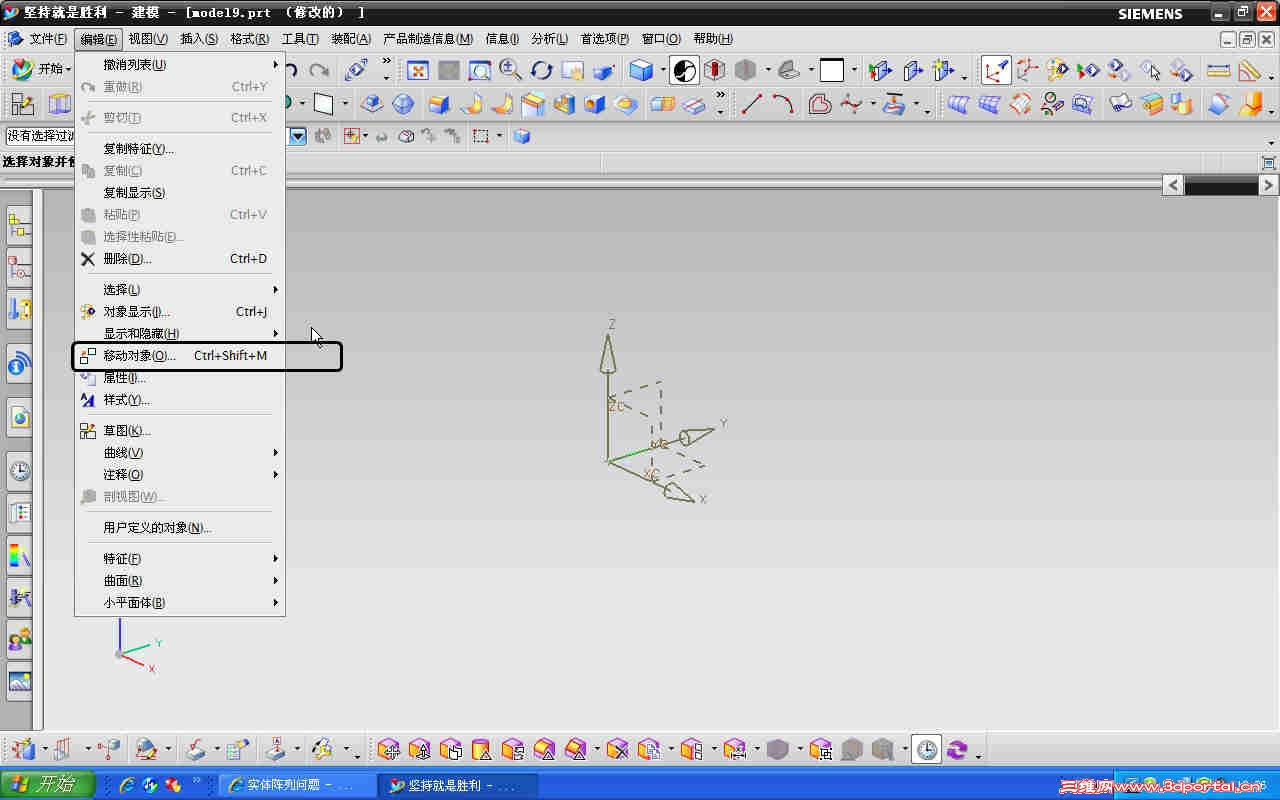Viewport: 1280px width, 800px height.
Task: Click the Redo arrow icon in the toolbar
Action: [x=319, y=70]
